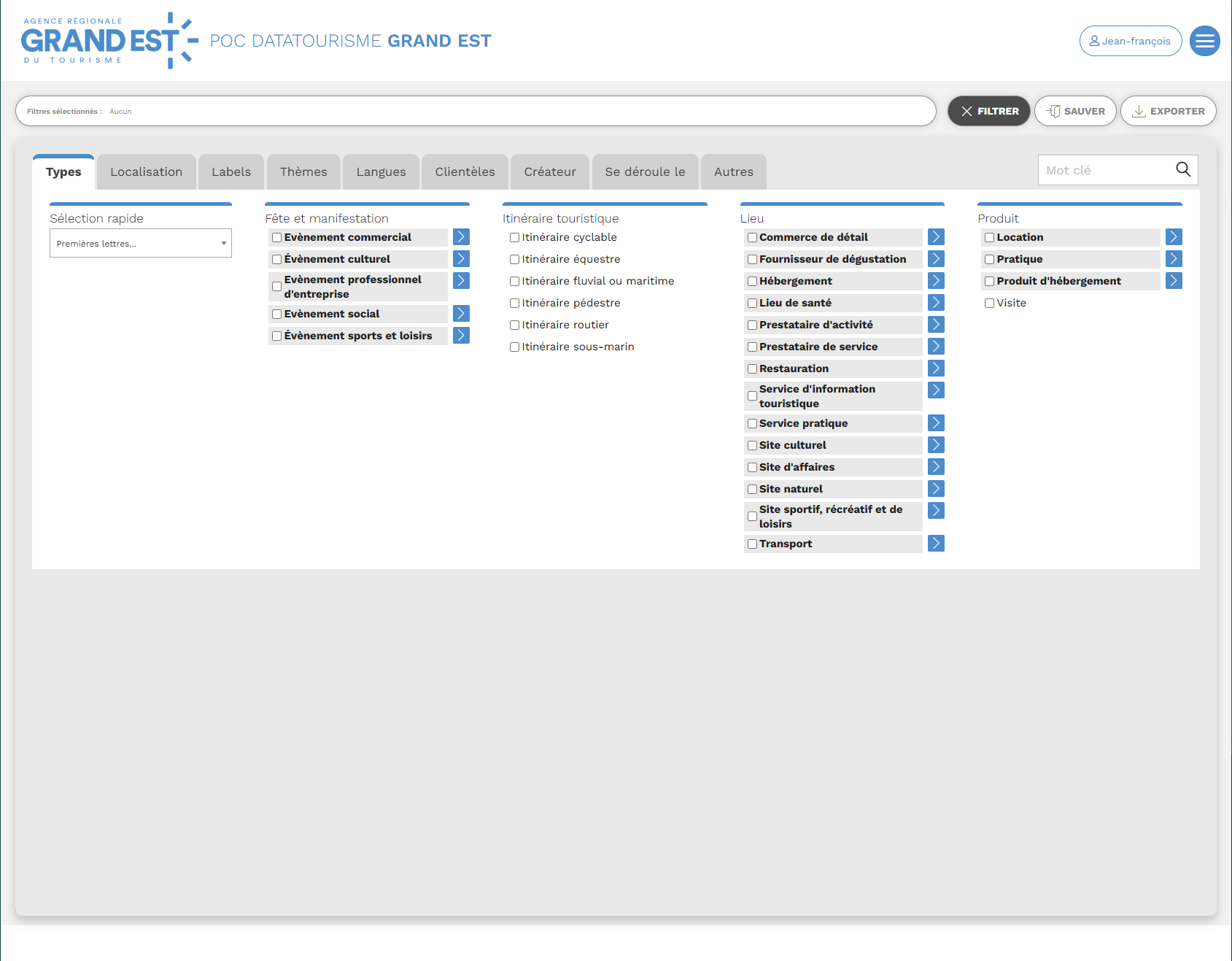Expand Évènement sports et loisirs arrow

tap(461, 336)
